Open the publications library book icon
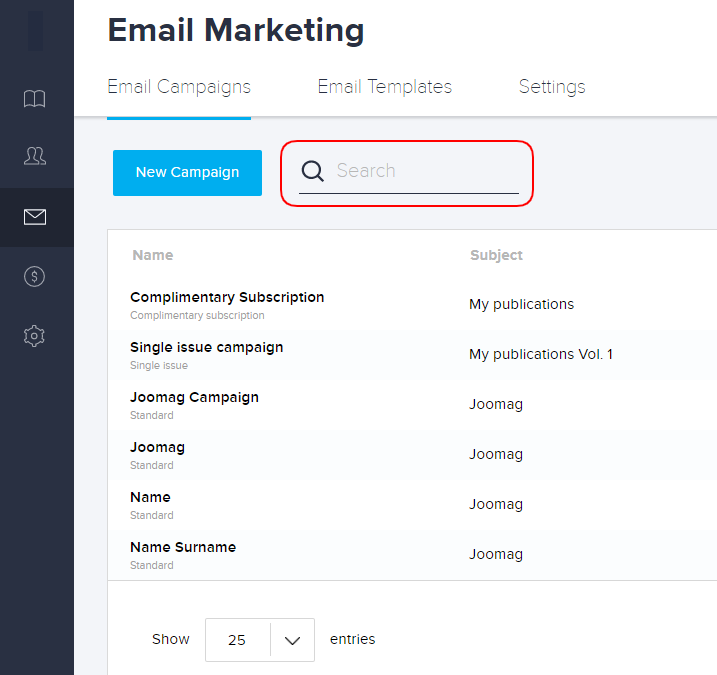The width and height of the screenshot is (717, 675). click(x=35, y=98)
